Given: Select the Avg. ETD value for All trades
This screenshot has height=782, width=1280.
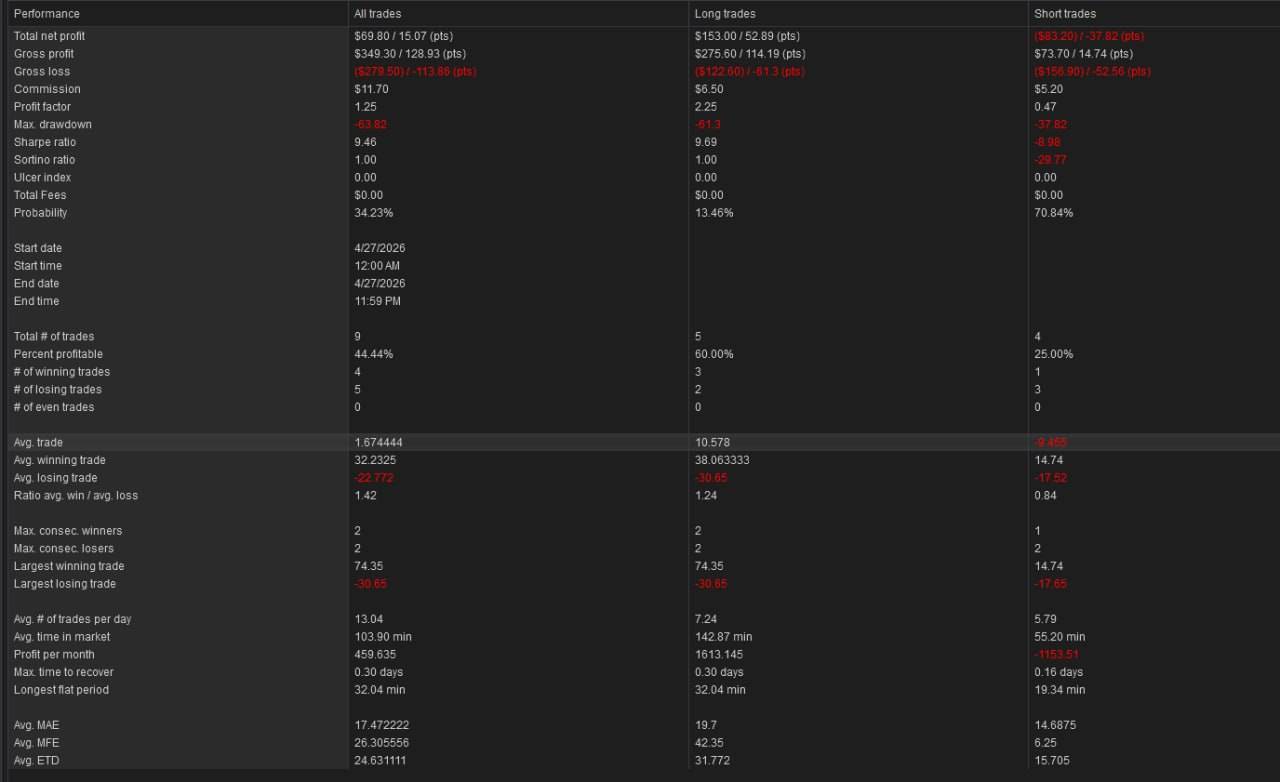Looking at the screenshot, I should 381,761.
